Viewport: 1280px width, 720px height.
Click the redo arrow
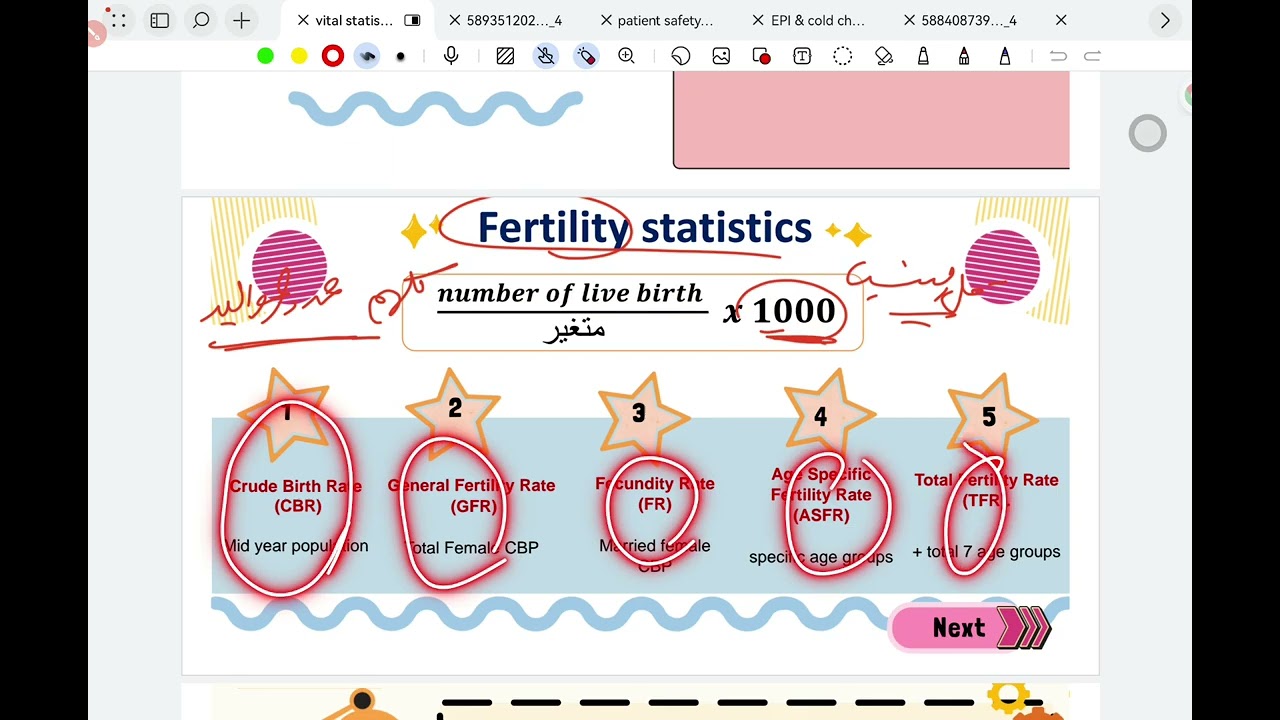pos(1093,56)
